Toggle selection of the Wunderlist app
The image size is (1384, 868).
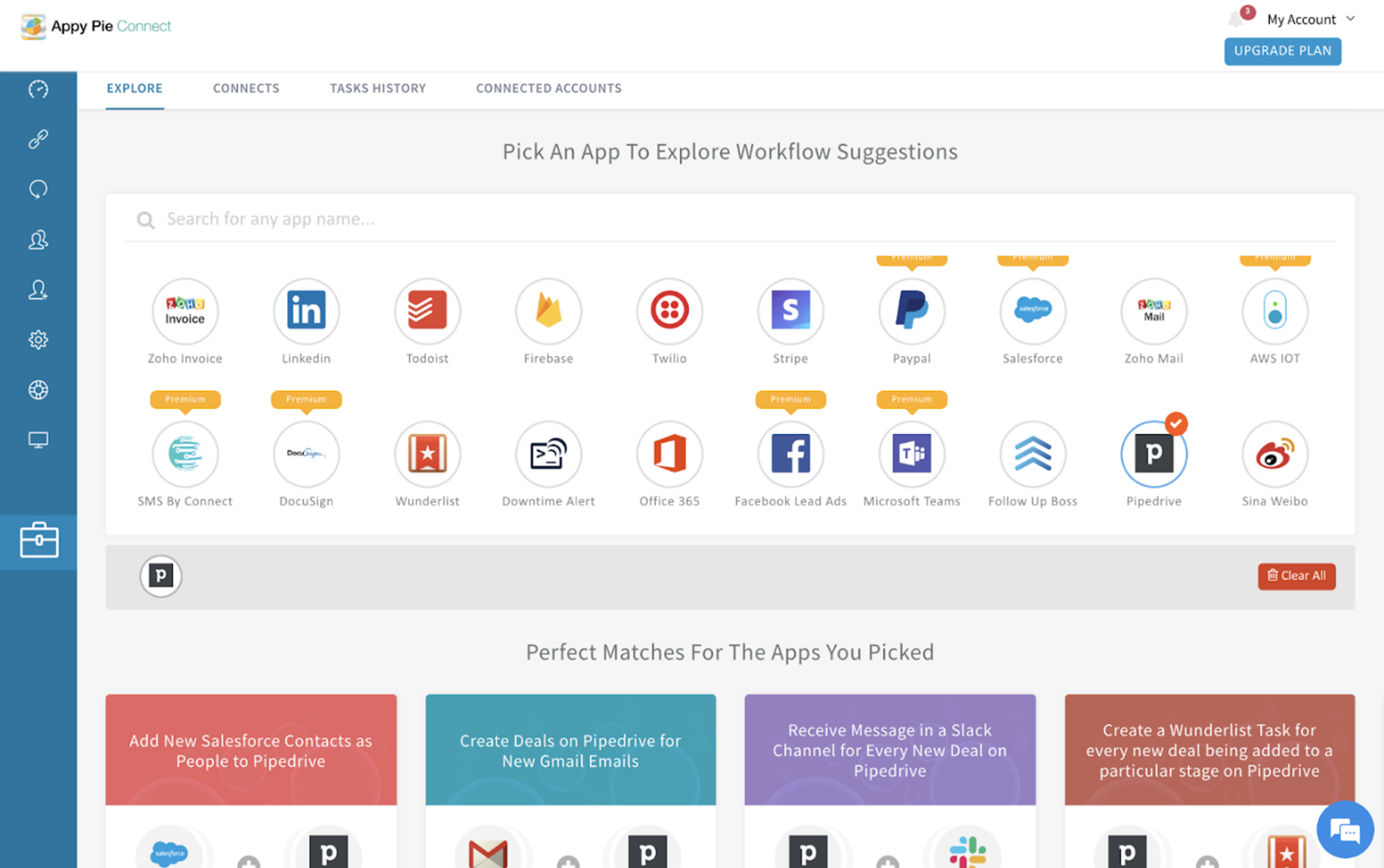tap(427, 454)
